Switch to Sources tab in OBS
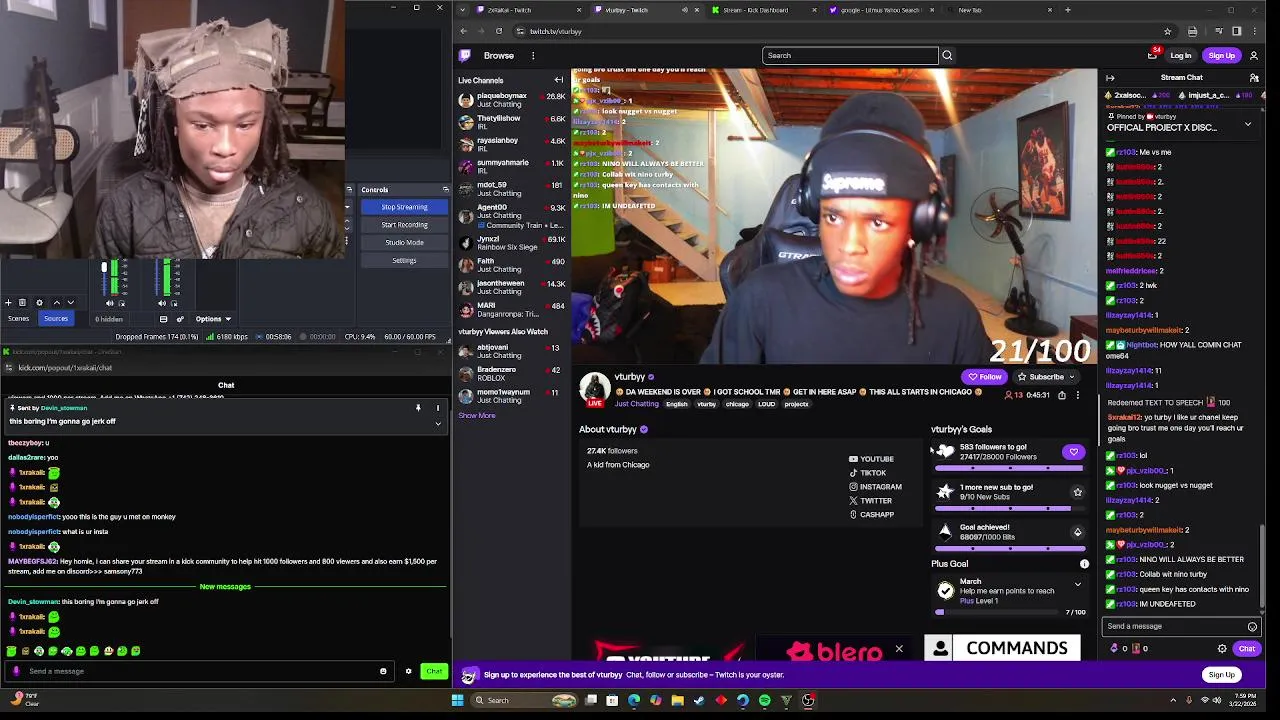Screen dimensions: 1280x720 [56, 319]
